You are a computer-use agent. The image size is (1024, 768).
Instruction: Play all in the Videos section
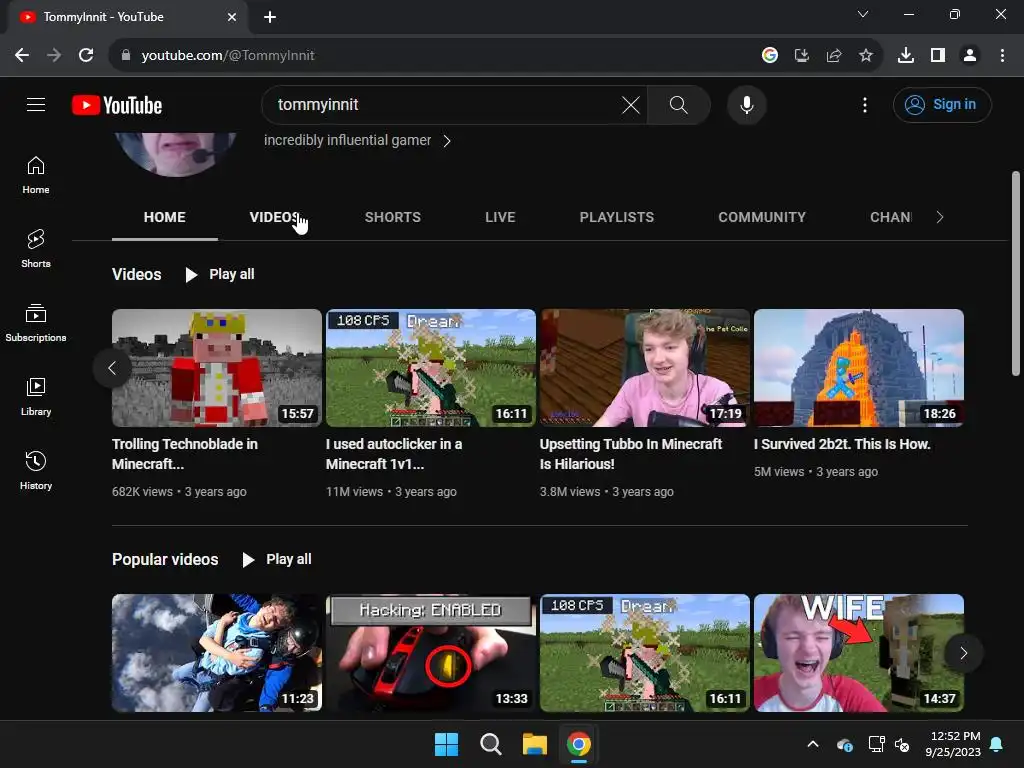(219, 274)
